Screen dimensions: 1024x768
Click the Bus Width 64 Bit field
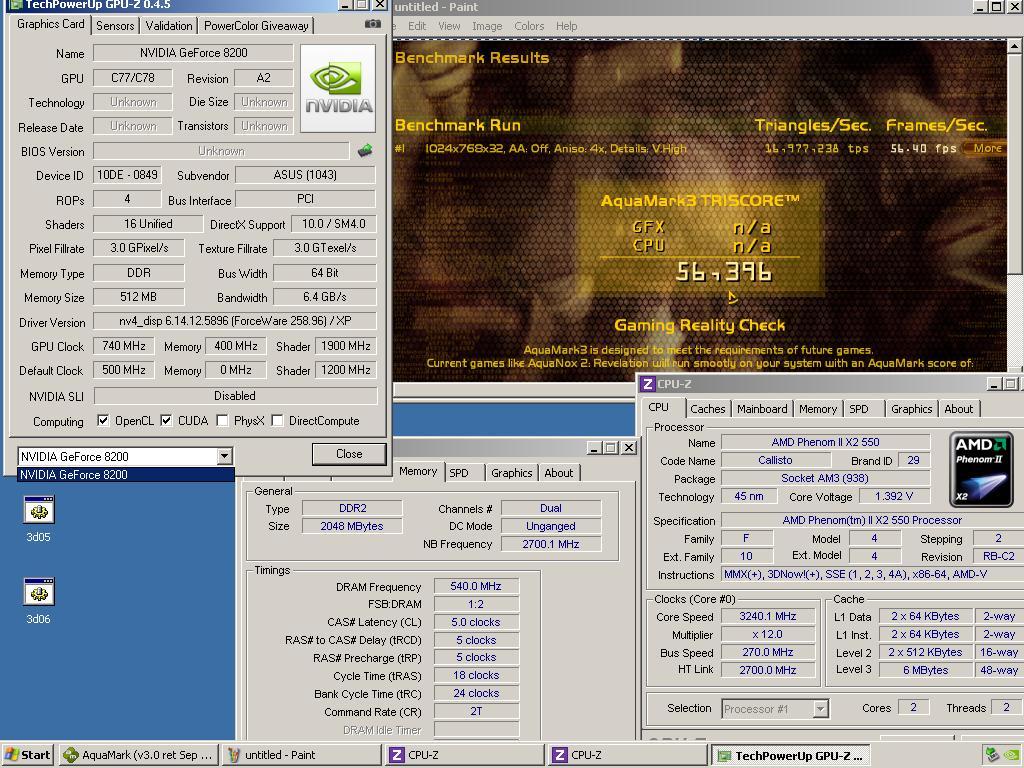[325, 272]
